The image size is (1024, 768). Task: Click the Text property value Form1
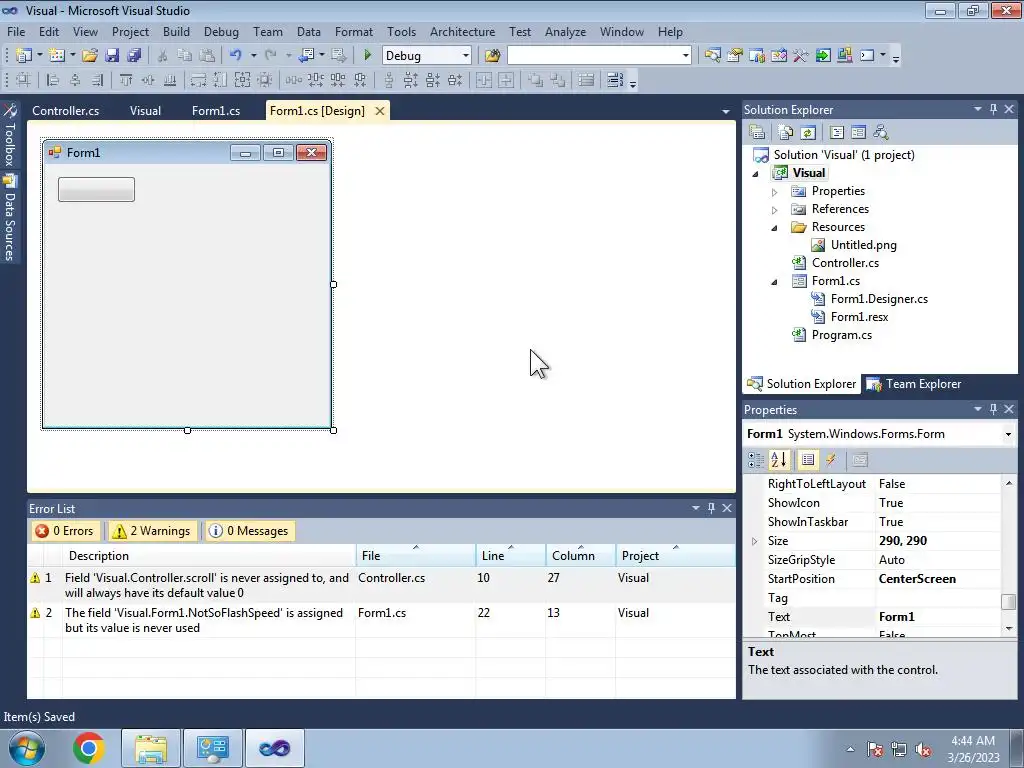click(897, 617)
